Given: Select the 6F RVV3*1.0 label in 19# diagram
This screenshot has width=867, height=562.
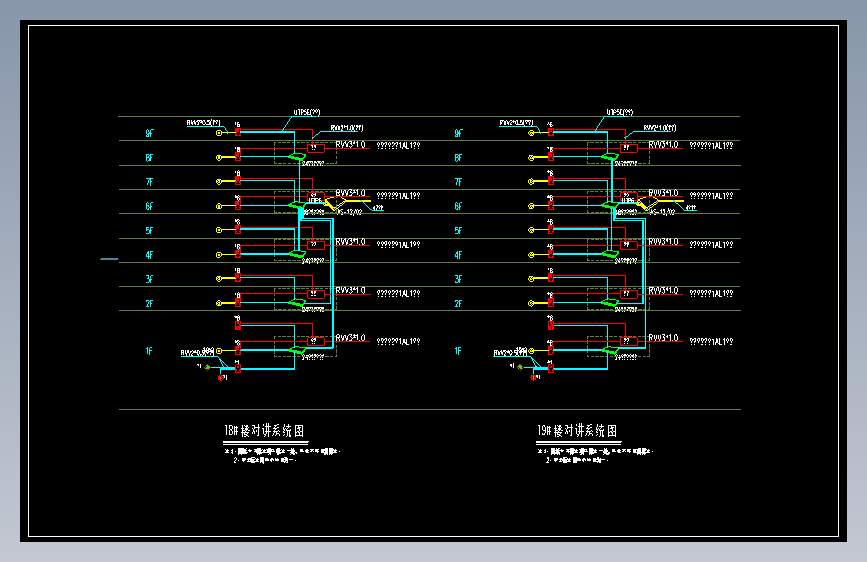Looking at the screenshot, I should point(664,193).
